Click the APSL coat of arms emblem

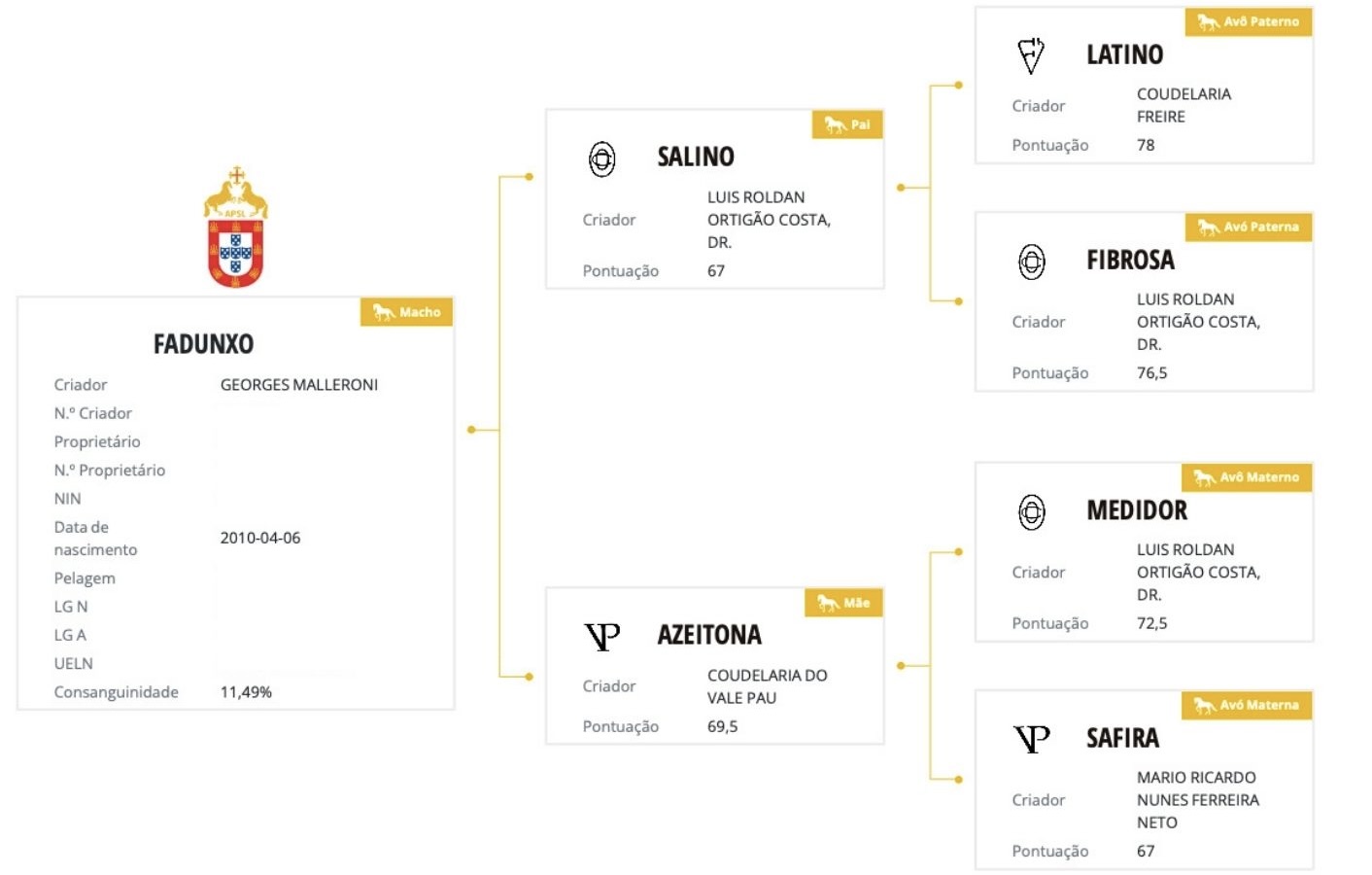point(235,229)
